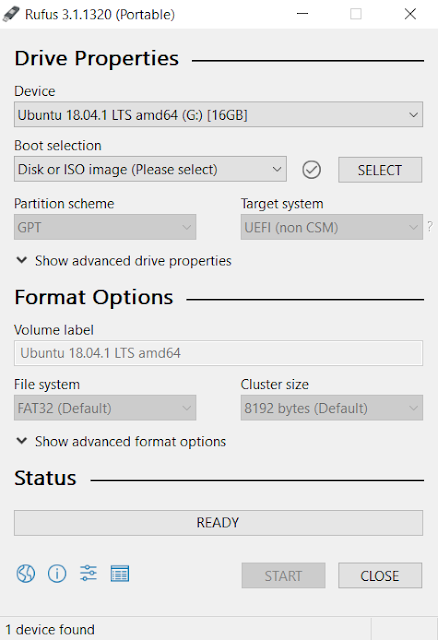Image resolution: width=438 pixels, height=640 pixels.
Task: Open the Partition scheme GPT dropdown
Action: coord(105,227)
